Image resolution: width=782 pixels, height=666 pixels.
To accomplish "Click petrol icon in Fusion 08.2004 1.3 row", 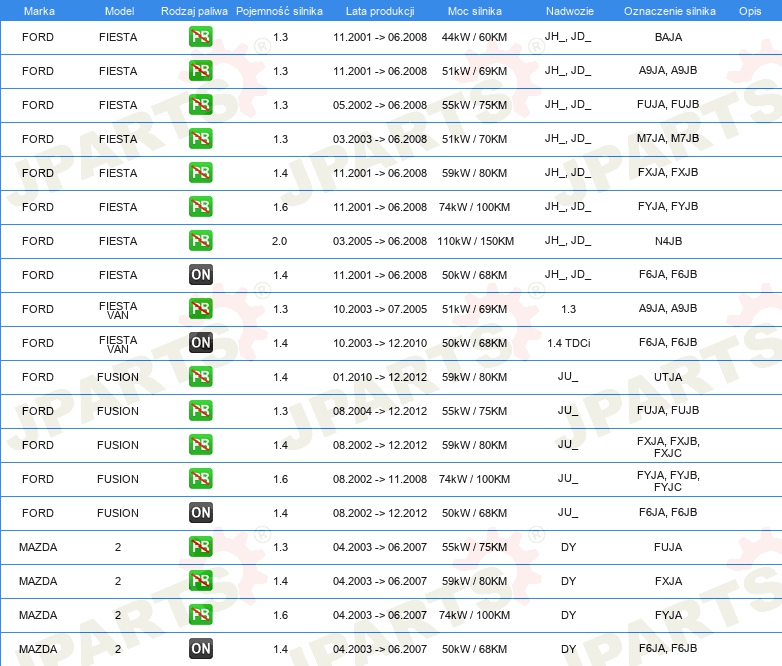I will pos(200,411).
